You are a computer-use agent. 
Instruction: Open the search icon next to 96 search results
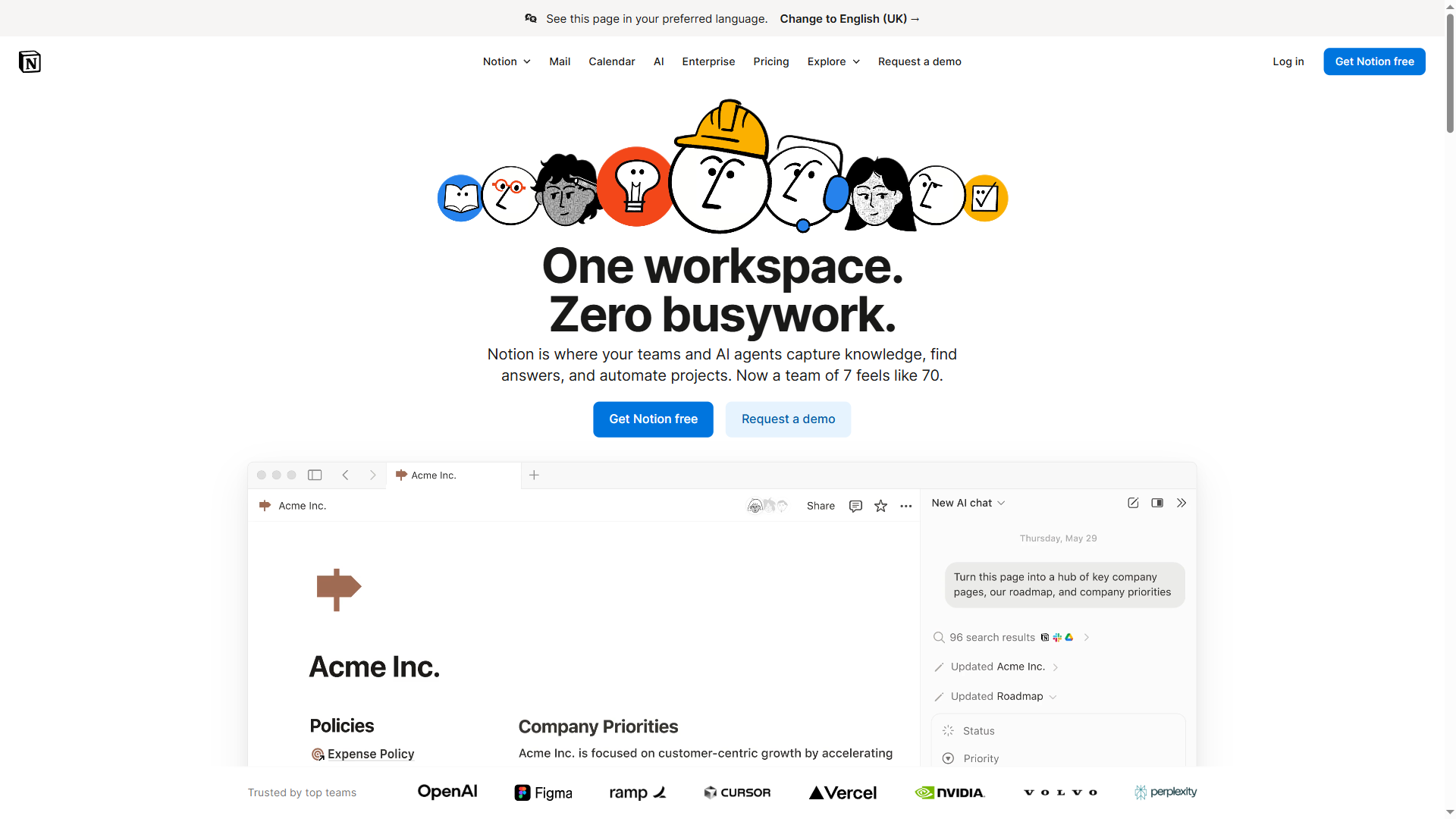[x=938, y=637]
